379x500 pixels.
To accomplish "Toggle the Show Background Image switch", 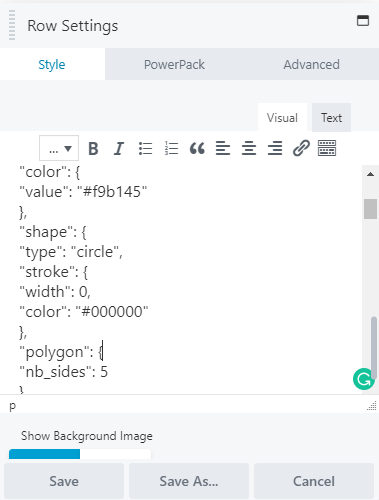I will (80, 454).
